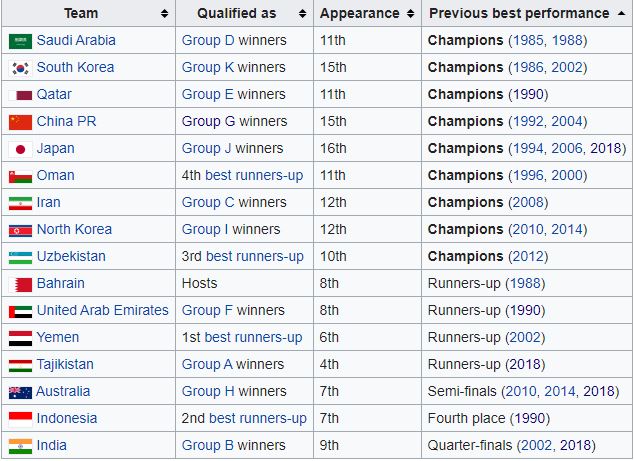Open Indonesia's best runners-up link
The height and width of the screenshot is (461, 634).
[256, 419]
